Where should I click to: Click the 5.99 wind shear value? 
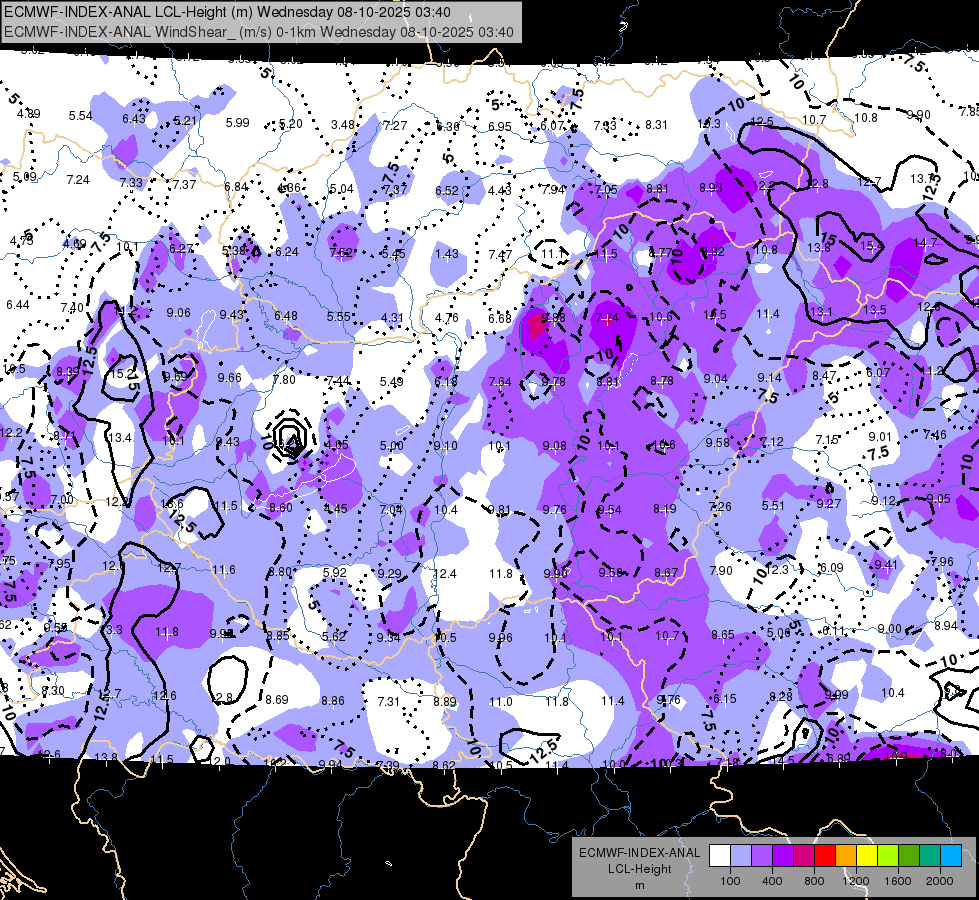coord(237,123)
